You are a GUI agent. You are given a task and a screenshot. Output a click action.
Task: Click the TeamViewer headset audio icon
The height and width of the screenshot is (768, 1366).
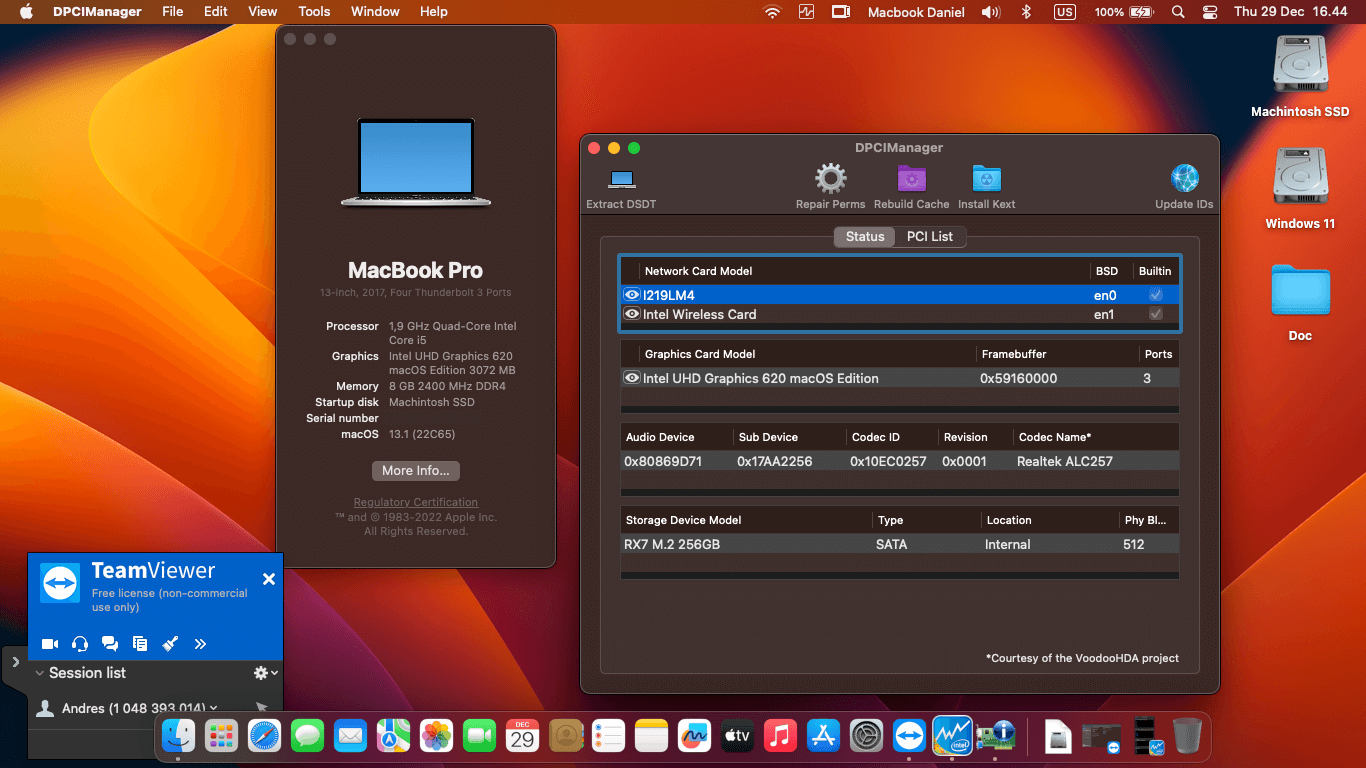click(80, 644)
